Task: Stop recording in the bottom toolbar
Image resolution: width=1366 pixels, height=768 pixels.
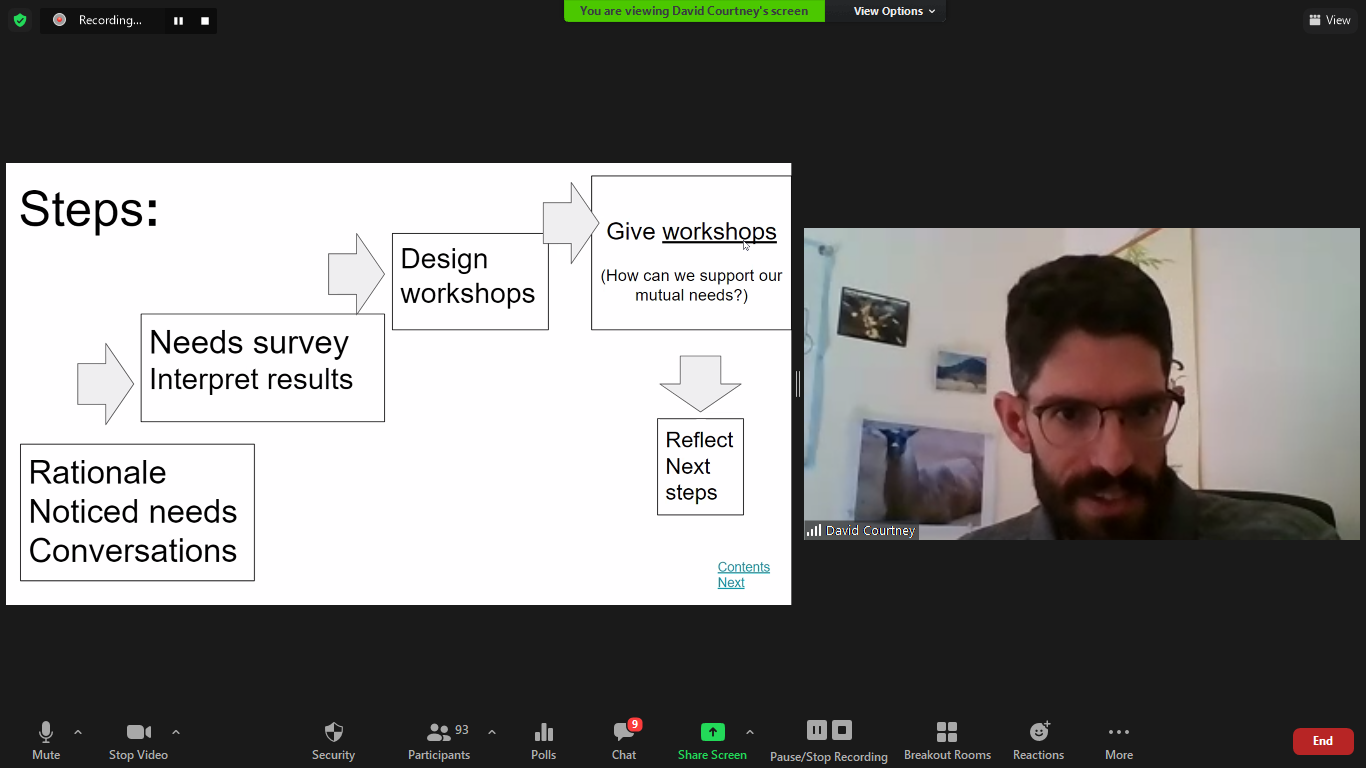Action: [842, 730]
